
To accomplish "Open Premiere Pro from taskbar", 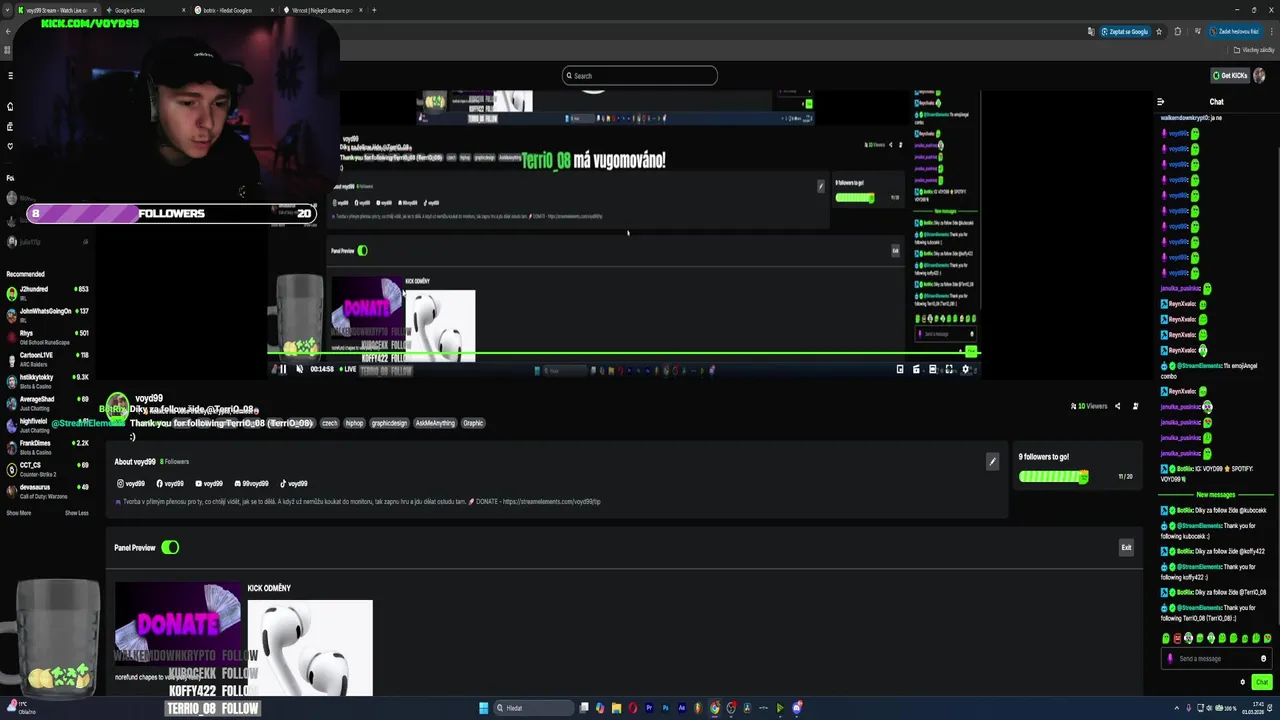I will (x=649, y=708).
